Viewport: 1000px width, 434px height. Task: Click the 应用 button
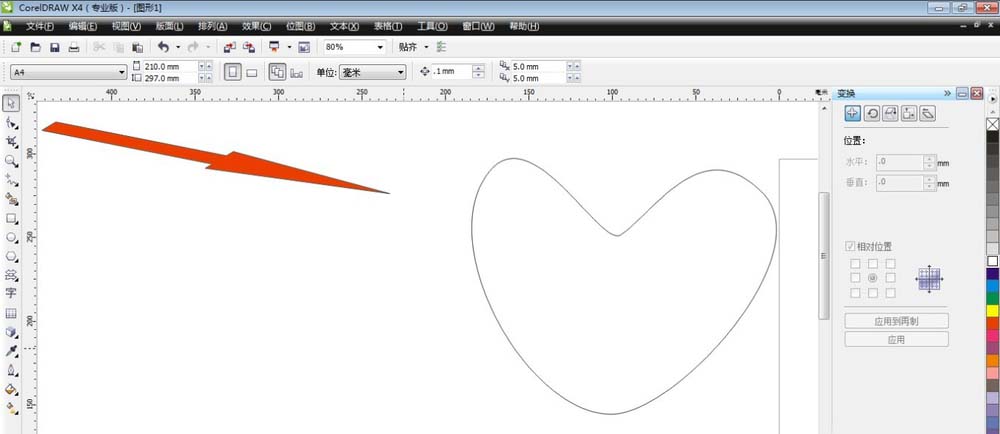click(896, 340)
